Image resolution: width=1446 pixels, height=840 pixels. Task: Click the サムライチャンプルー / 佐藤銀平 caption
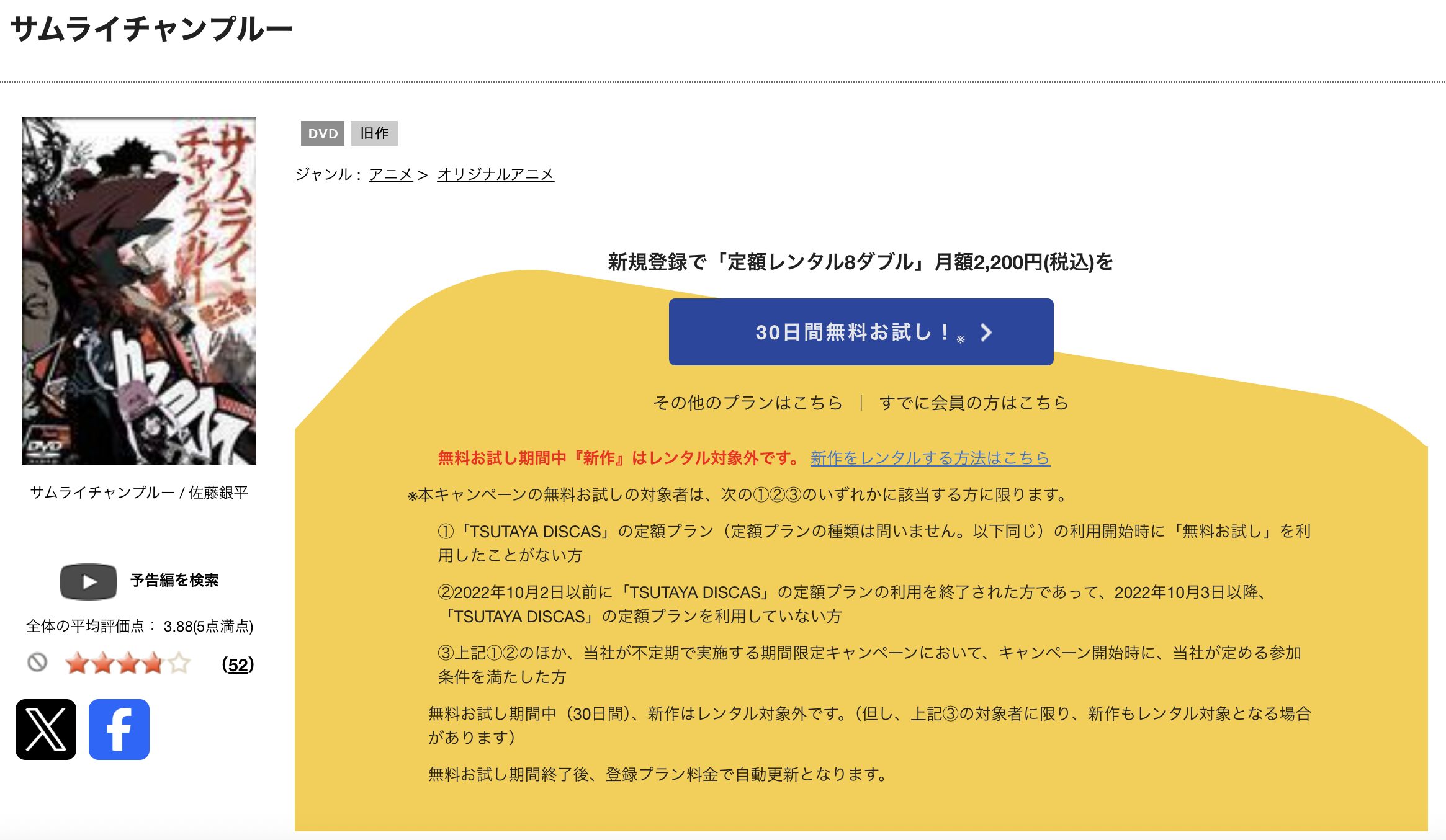(x=139, y=493)
